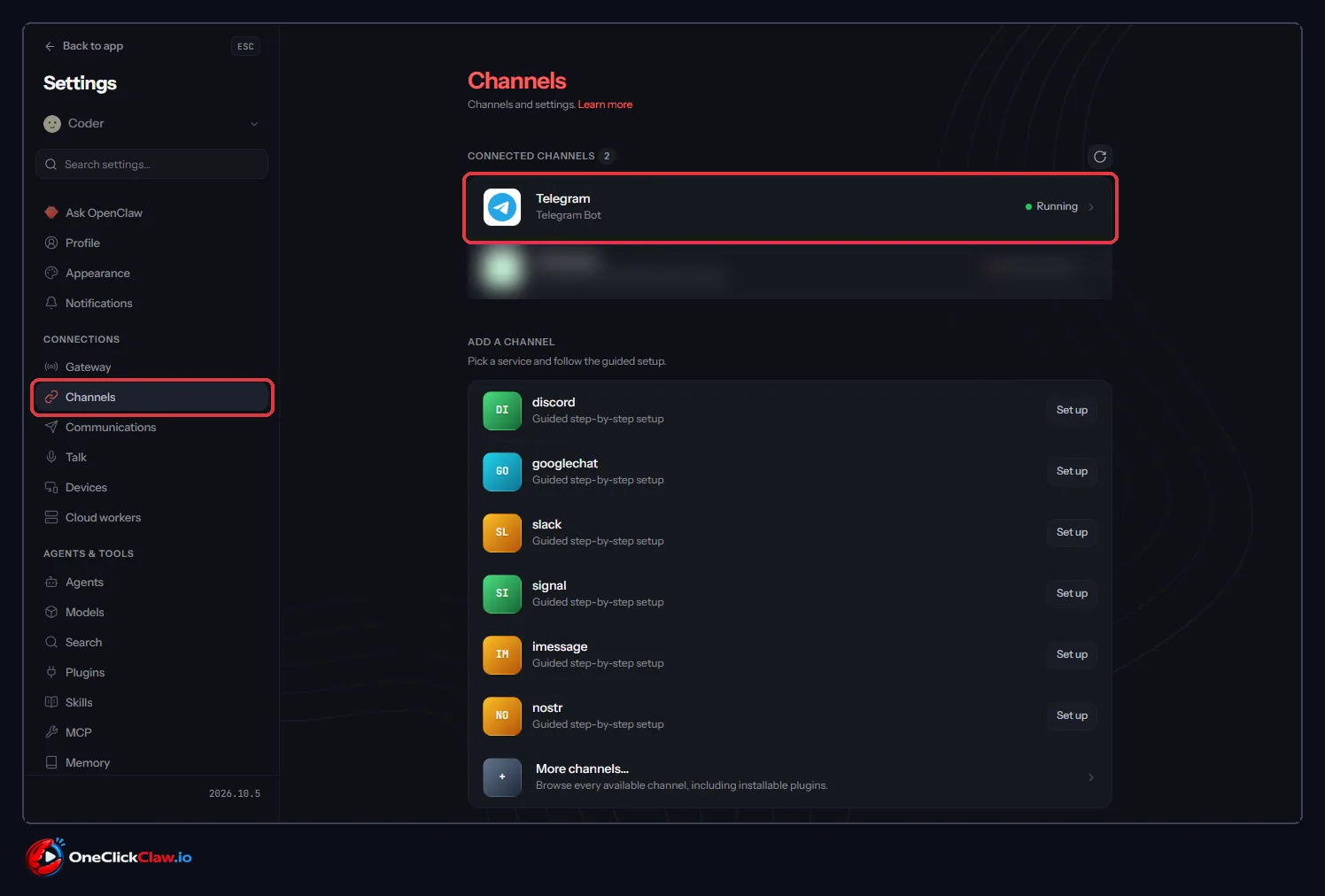Open Profile settings section
This screenshot has height=896, width=1325.
(151, 243)
